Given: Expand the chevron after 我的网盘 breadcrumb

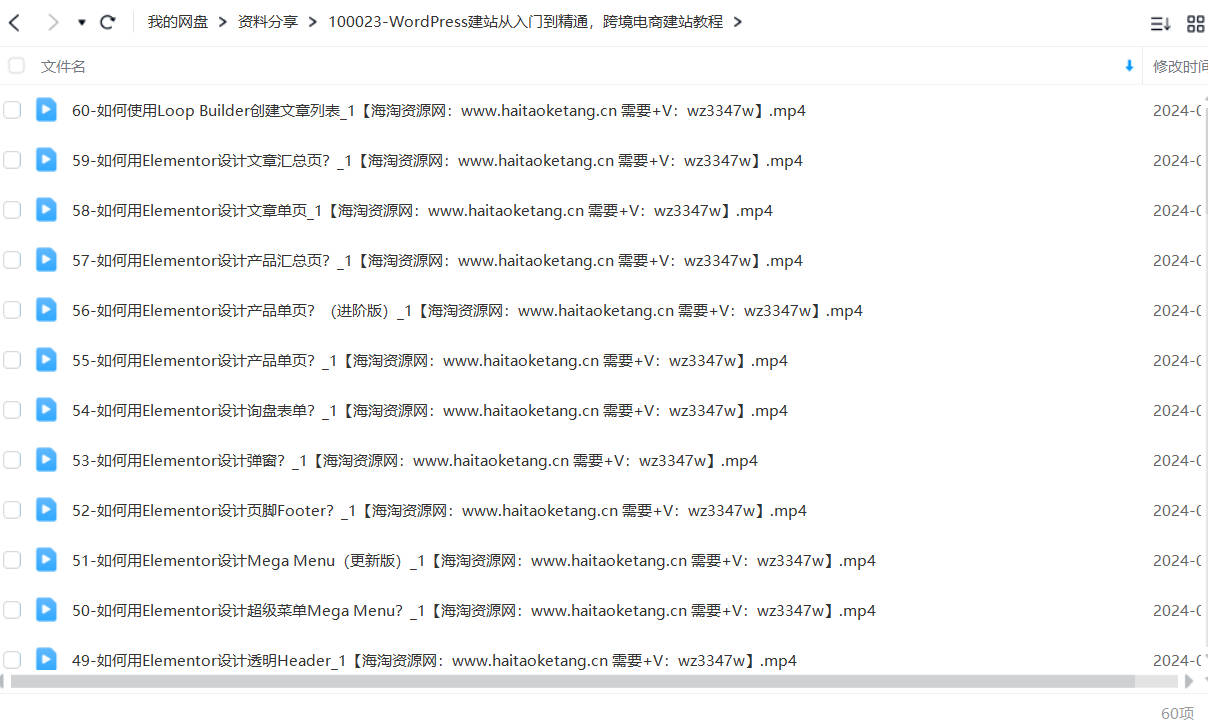Looking at the screenshot, I should 223,22.
